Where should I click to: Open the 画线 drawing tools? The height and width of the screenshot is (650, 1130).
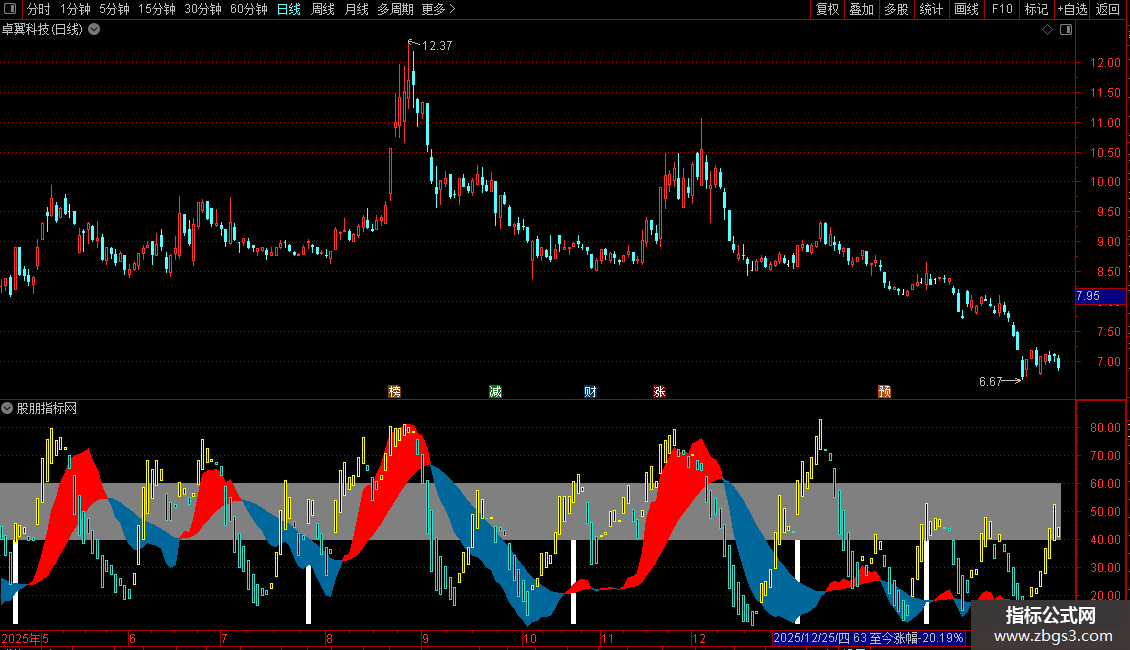point(966,9)
